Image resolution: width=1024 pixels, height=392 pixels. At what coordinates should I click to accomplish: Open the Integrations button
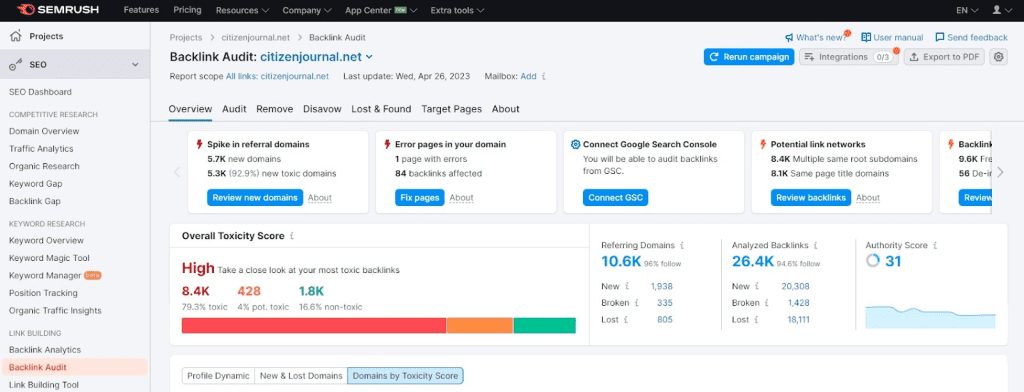click(848, 57)
